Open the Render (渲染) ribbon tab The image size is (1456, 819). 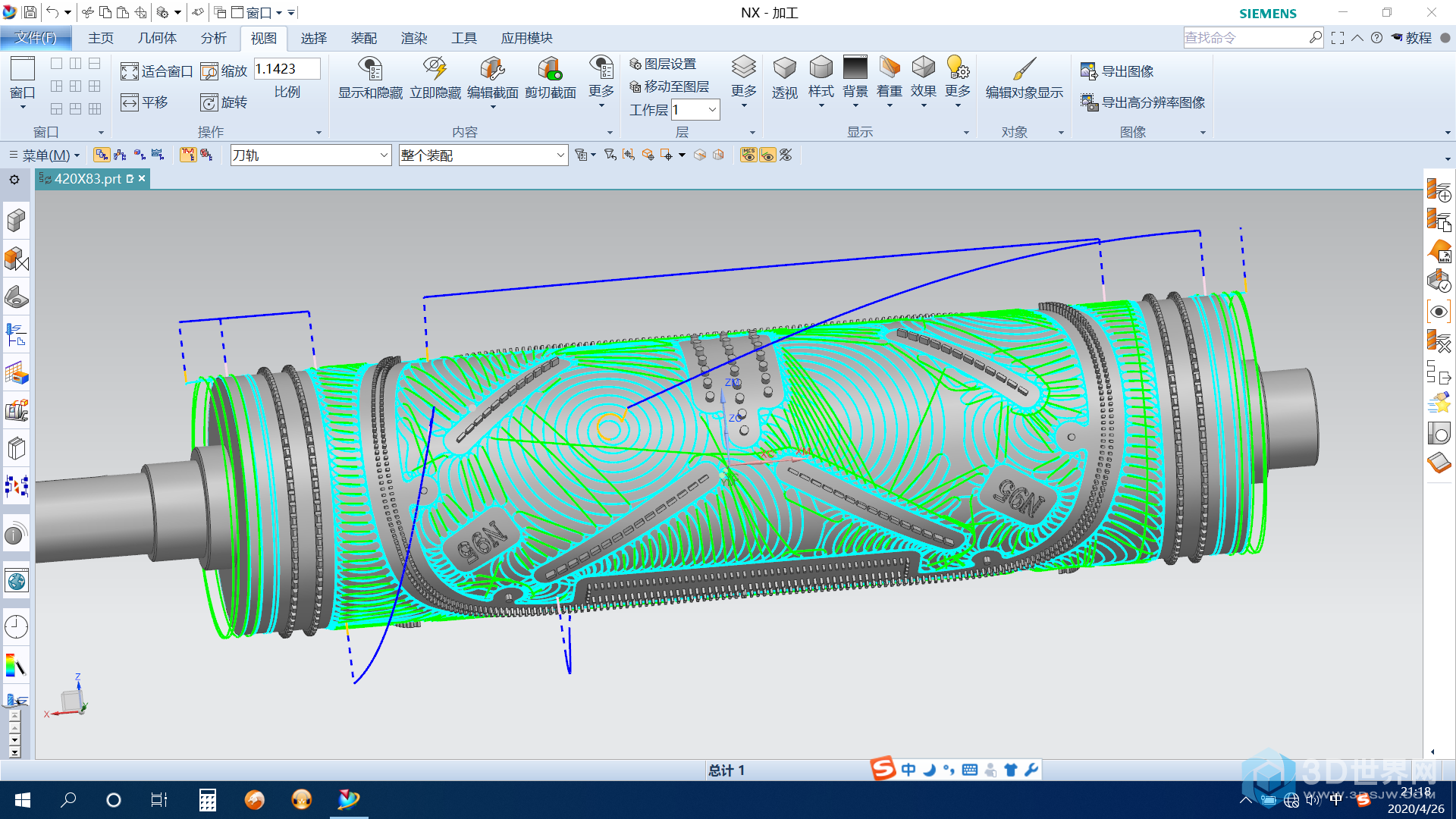click(x=413, y=38)
